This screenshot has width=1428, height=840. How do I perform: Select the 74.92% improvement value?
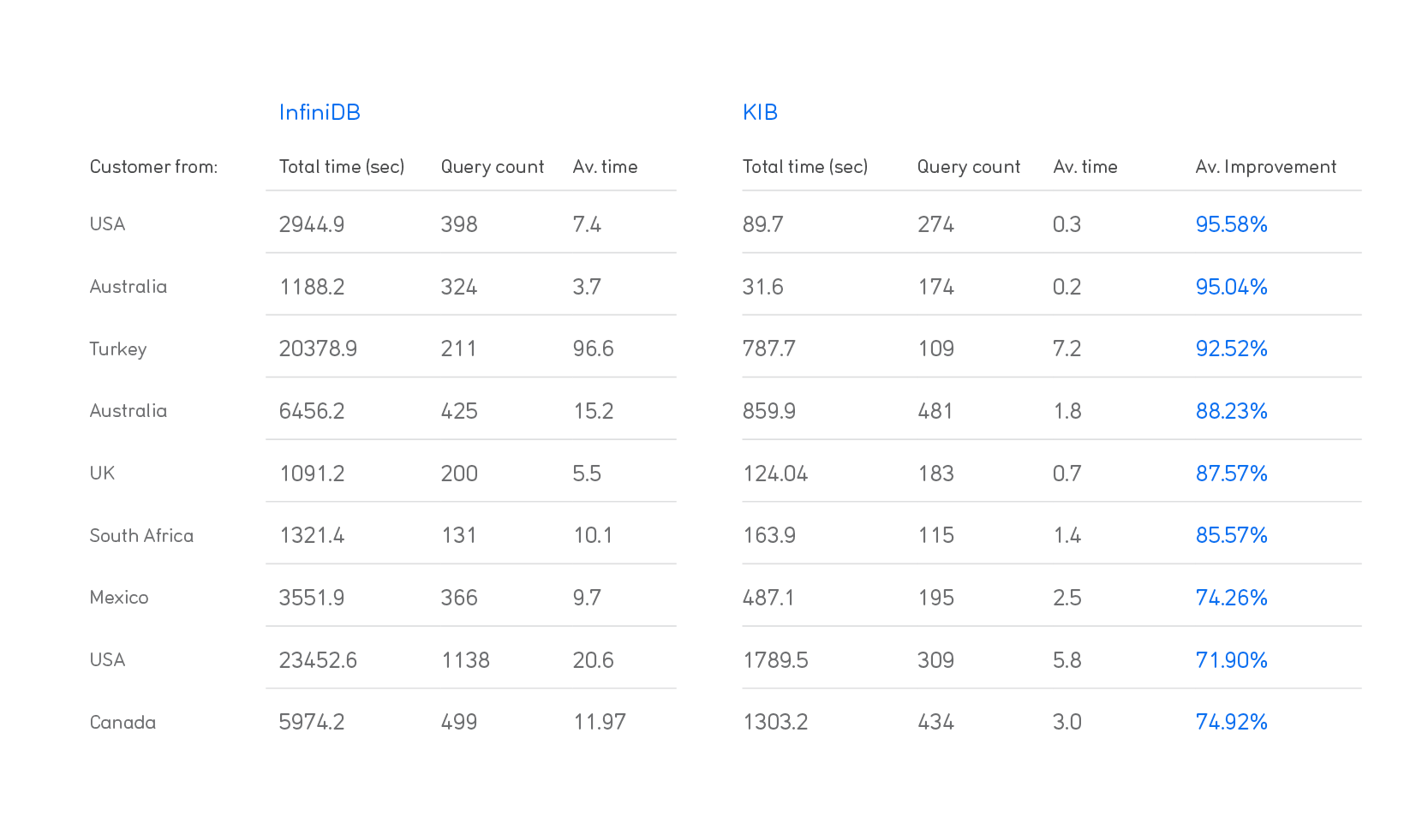[x=1231, y=722]
